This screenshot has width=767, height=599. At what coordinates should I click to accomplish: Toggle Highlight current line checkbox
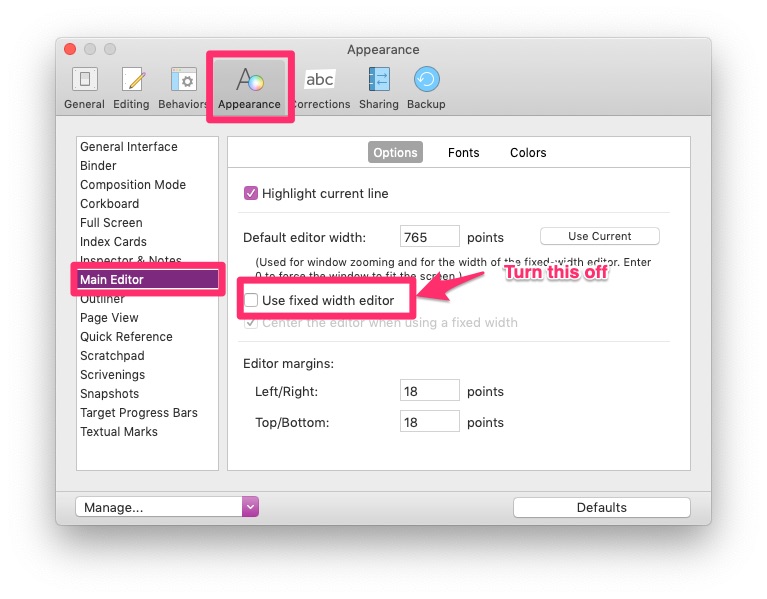[x=250, y=193]
